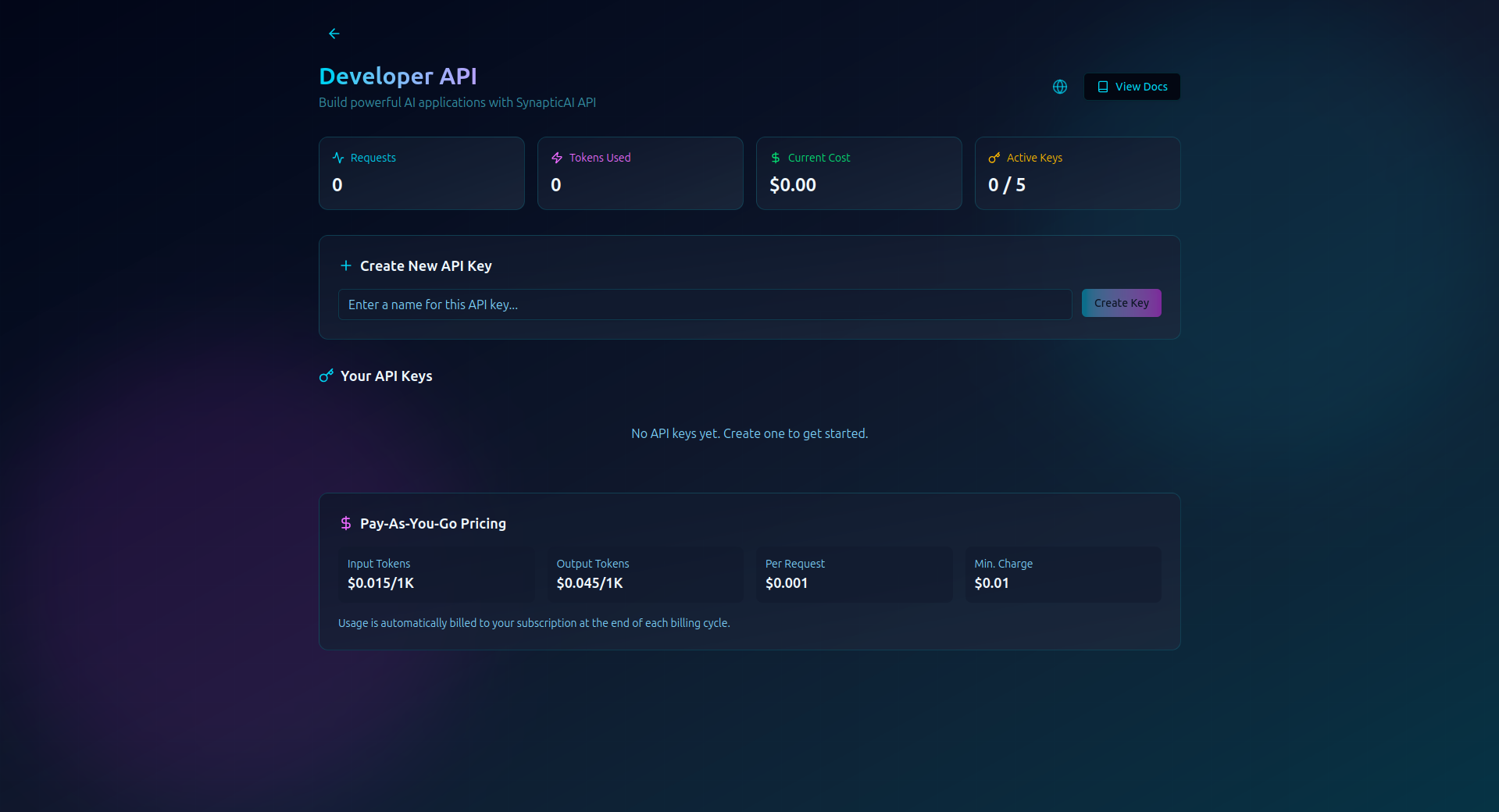This screenshot has height=812, width=1499.
Task: Click the dollar icon beside Pay-As-You-Go Pricing
Action: tap(346, 523)
